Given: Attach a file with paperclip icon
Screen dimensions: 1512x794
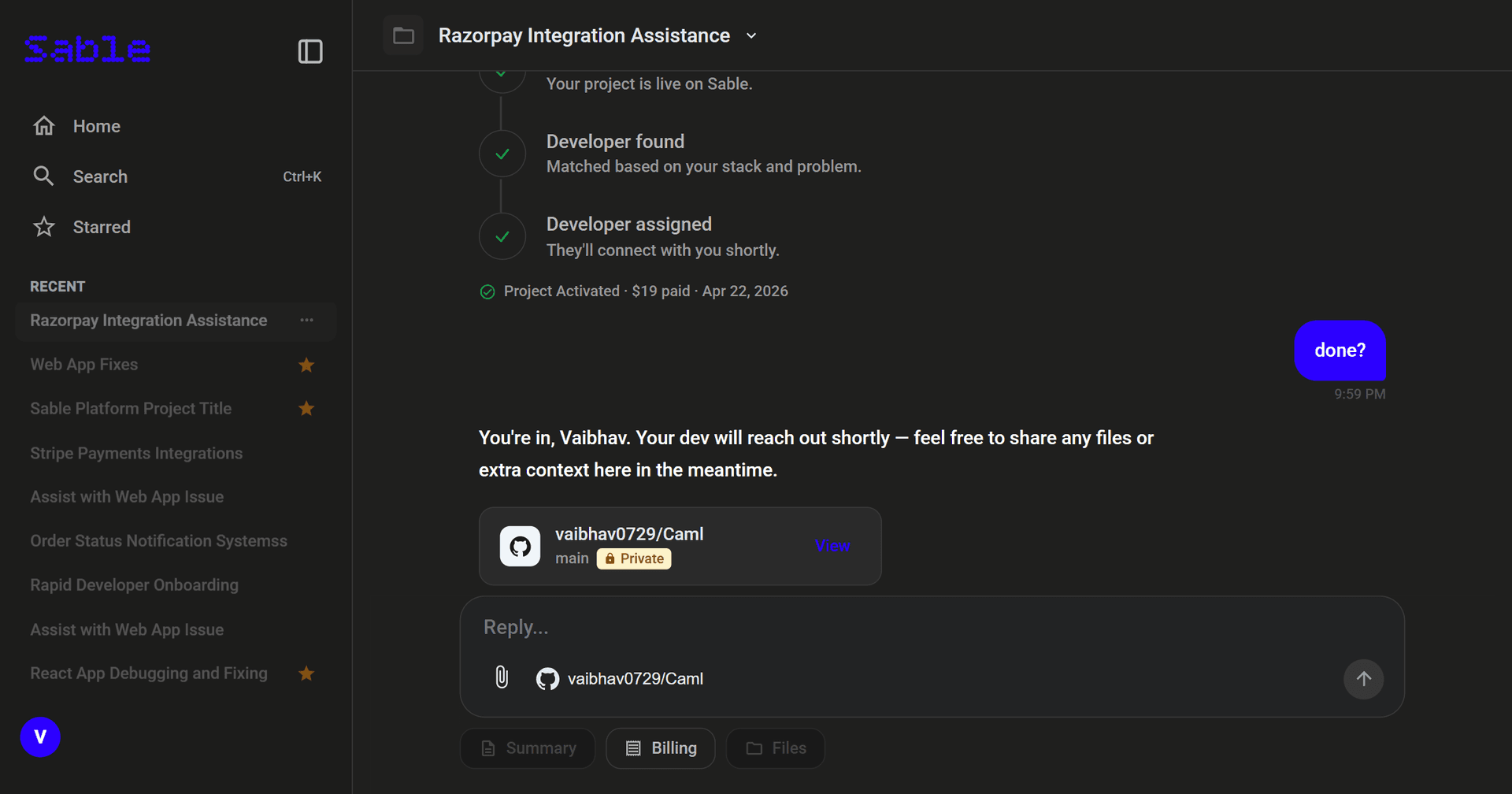Looking at the screenshot, I should (x=502, y=677).
